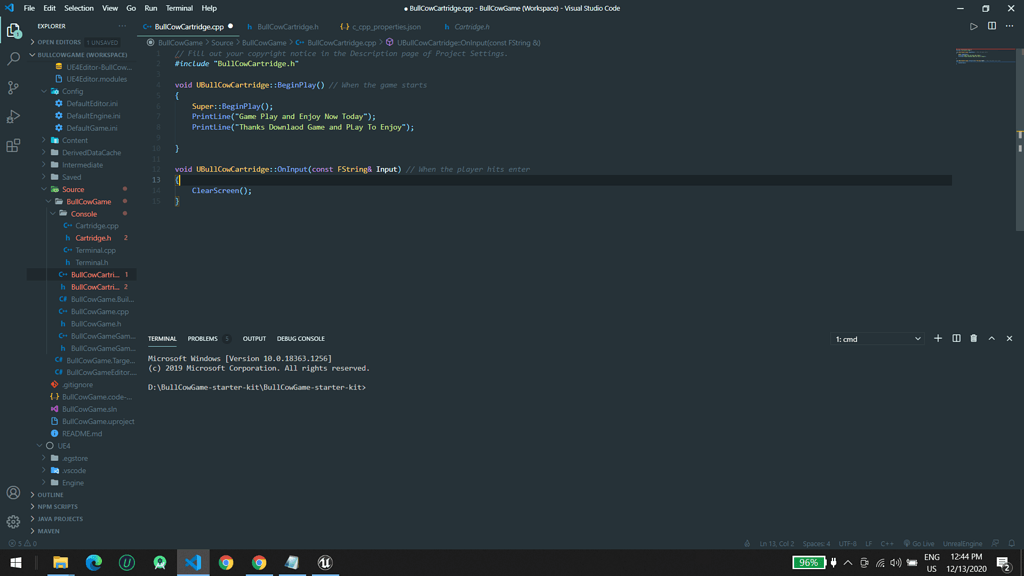This screenshot has width=1024, height=576.
Task: Open Microsoft Edge from the taskbar
Action: 93,562
